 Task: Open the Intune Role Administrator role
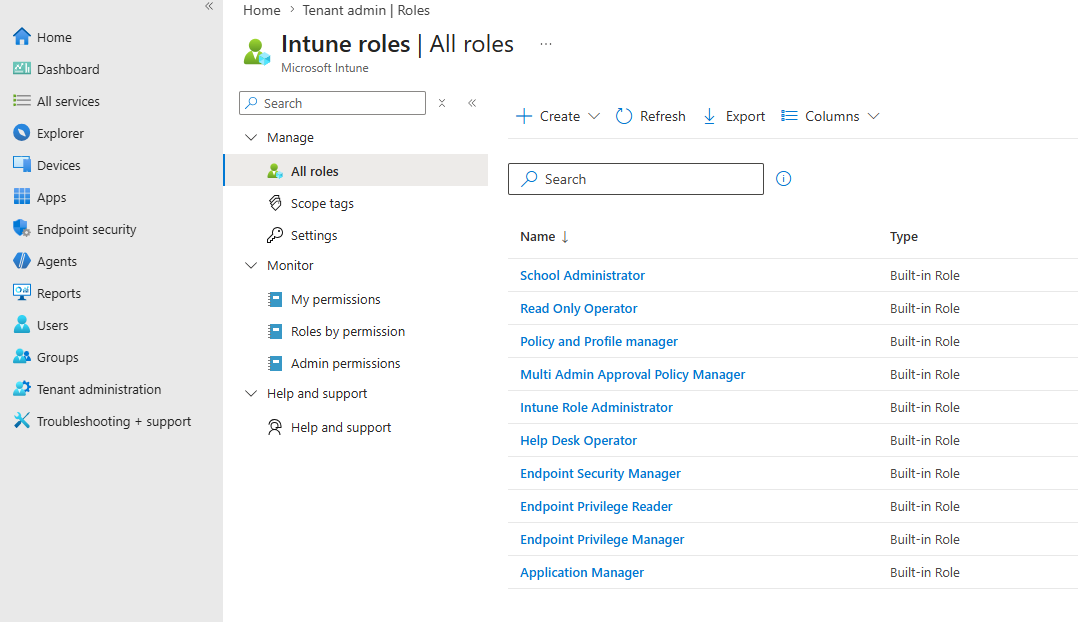click(596, 407)
